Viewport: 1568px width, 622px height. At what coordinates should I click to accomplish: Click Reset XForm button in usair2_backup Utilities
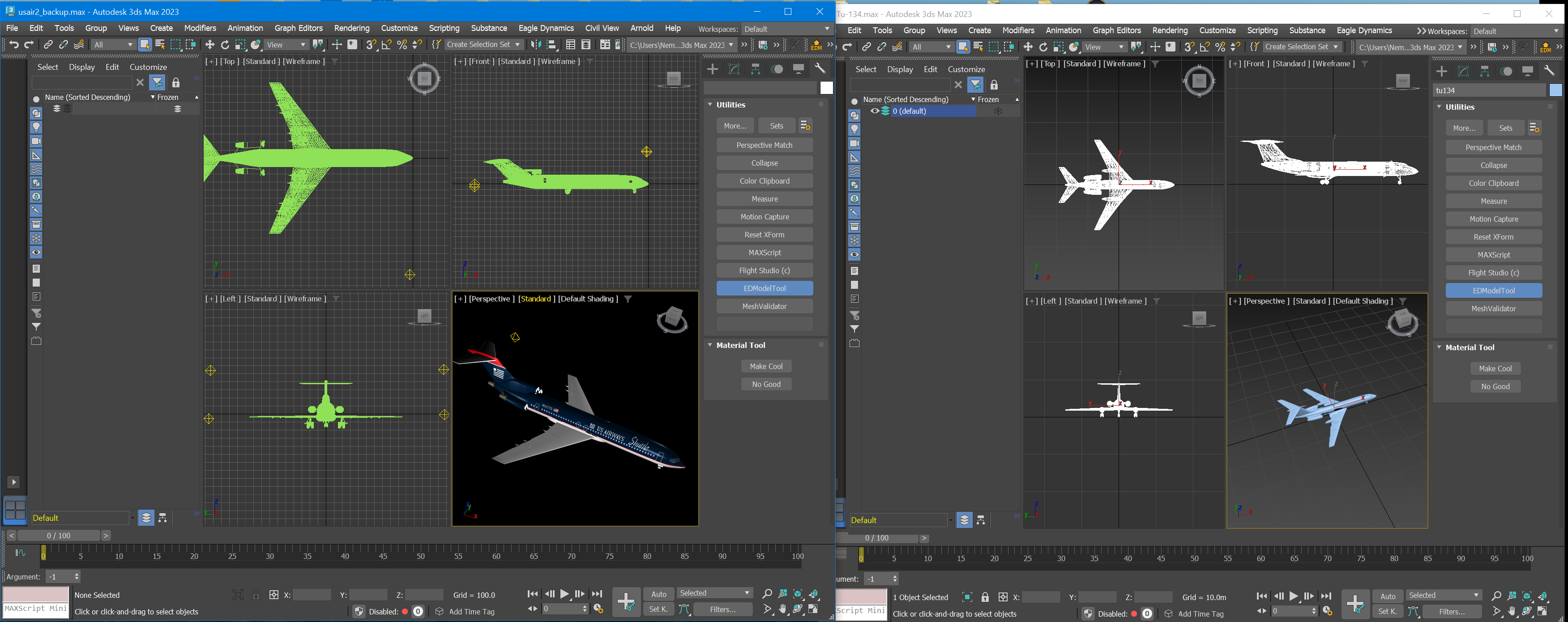coord(765,235)
